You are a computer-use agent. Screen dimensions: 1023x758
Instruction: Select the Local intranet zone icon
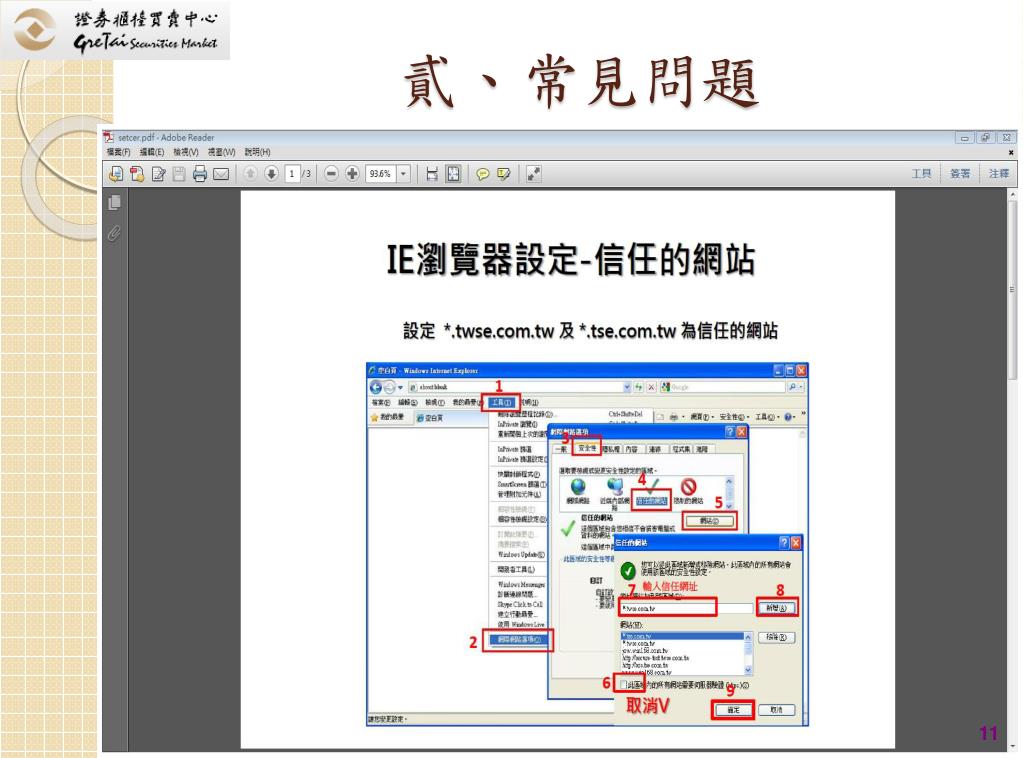tap(615, 487)
